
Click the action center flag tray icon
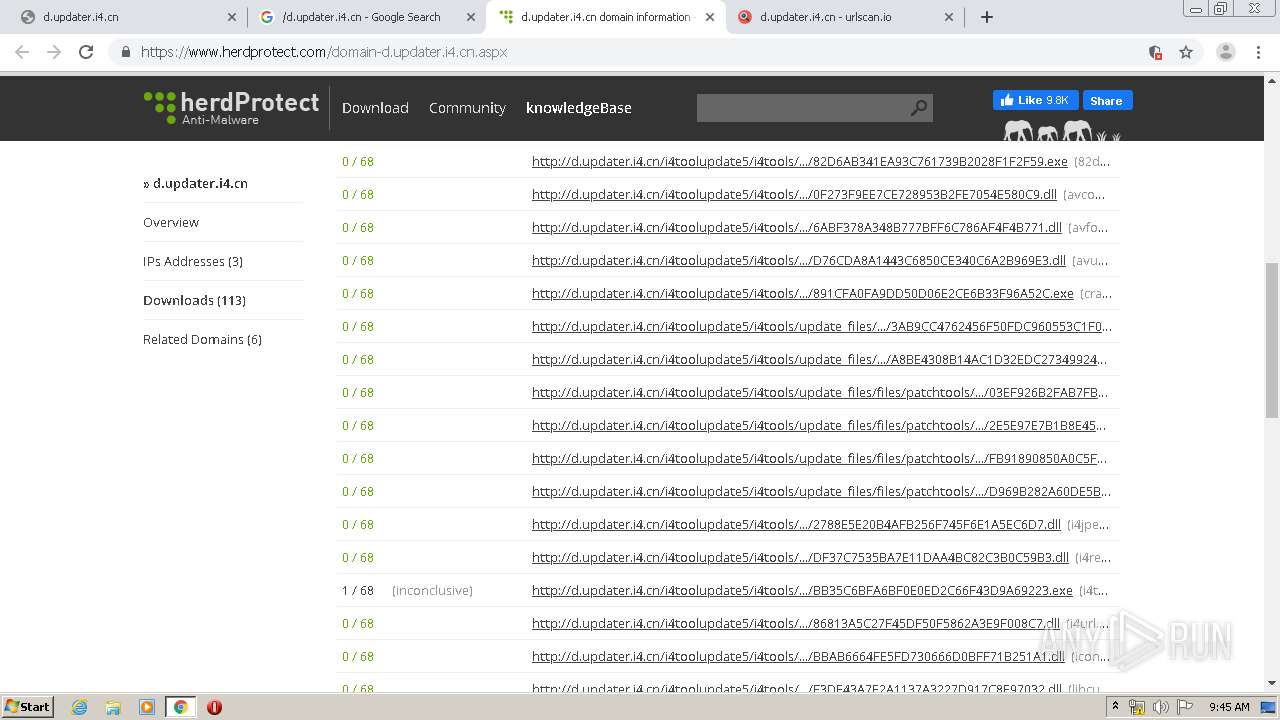(x=1184, y=707)
